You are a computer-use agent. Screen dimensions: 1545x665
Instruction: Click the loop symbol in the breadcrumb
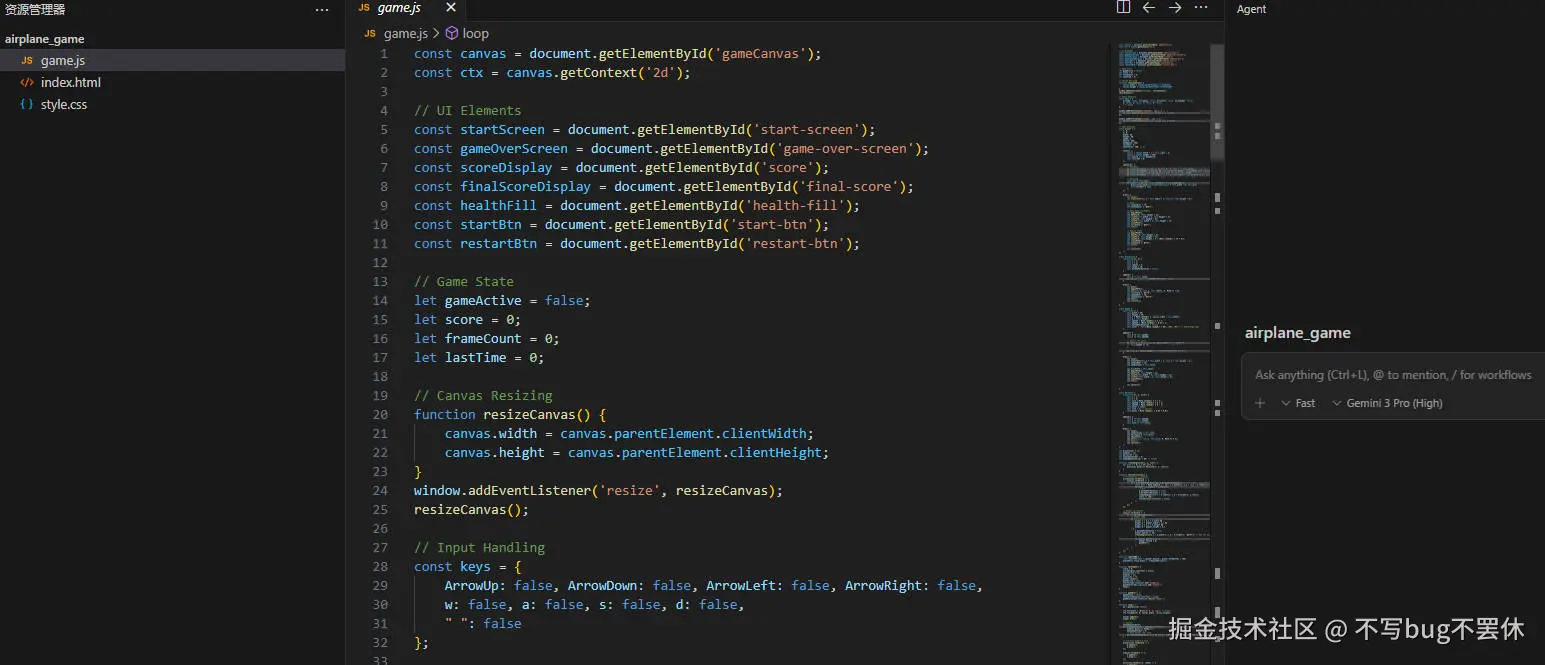click(474, 33)
